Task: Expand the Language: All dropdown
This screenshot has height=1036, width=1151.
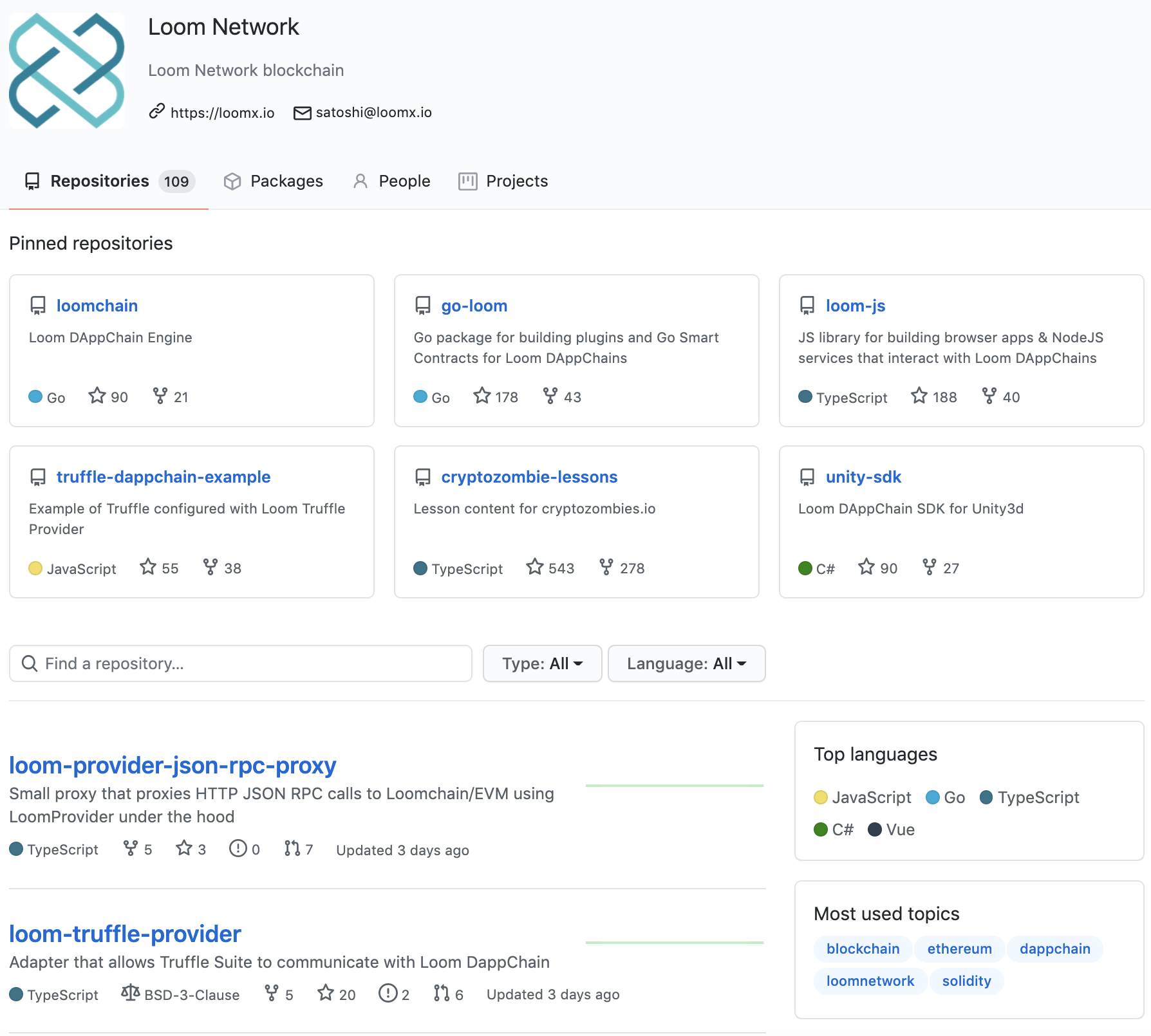Action: 686,663
